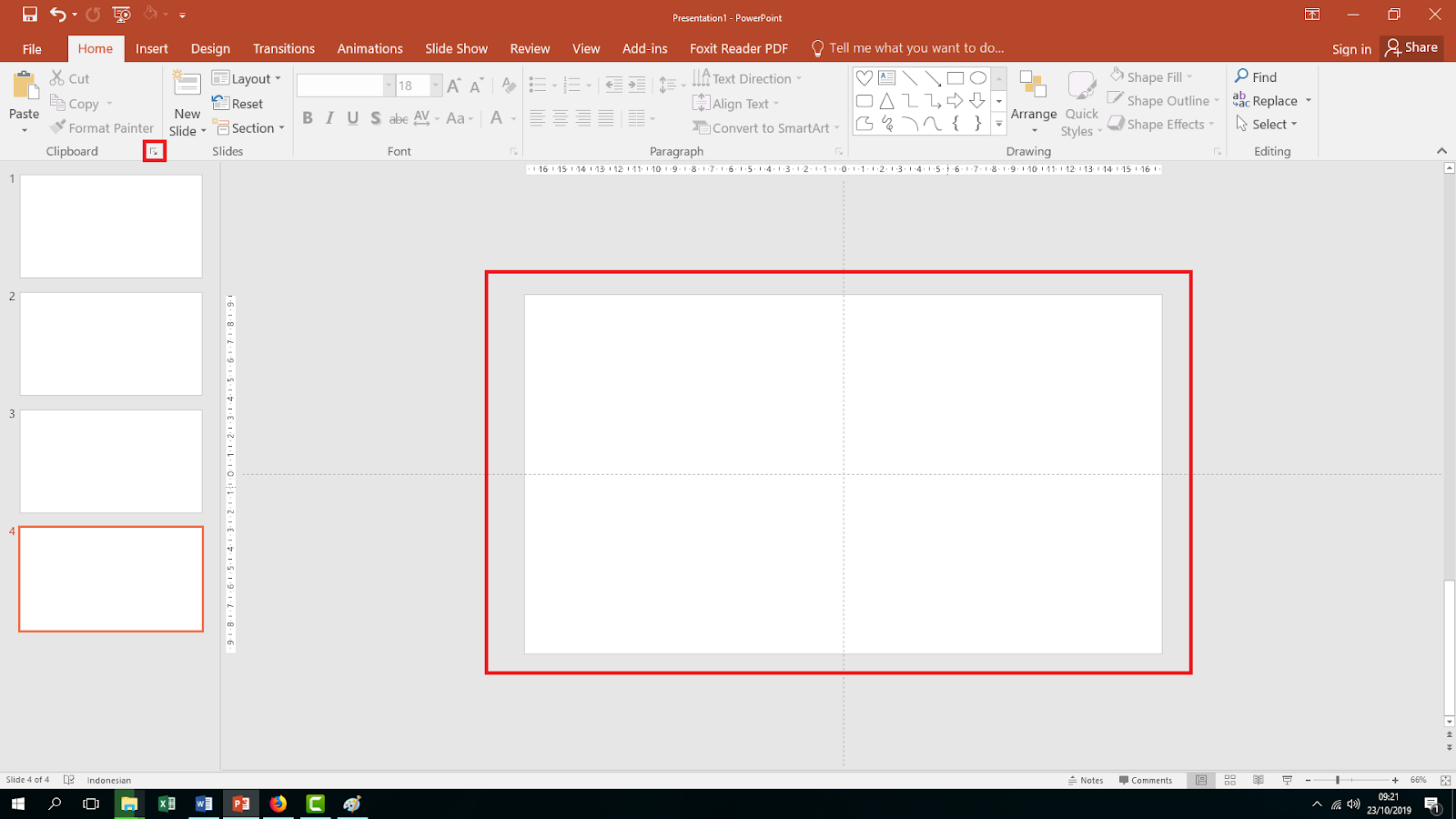Toggle Underline on the text

[x=352, y=117]
